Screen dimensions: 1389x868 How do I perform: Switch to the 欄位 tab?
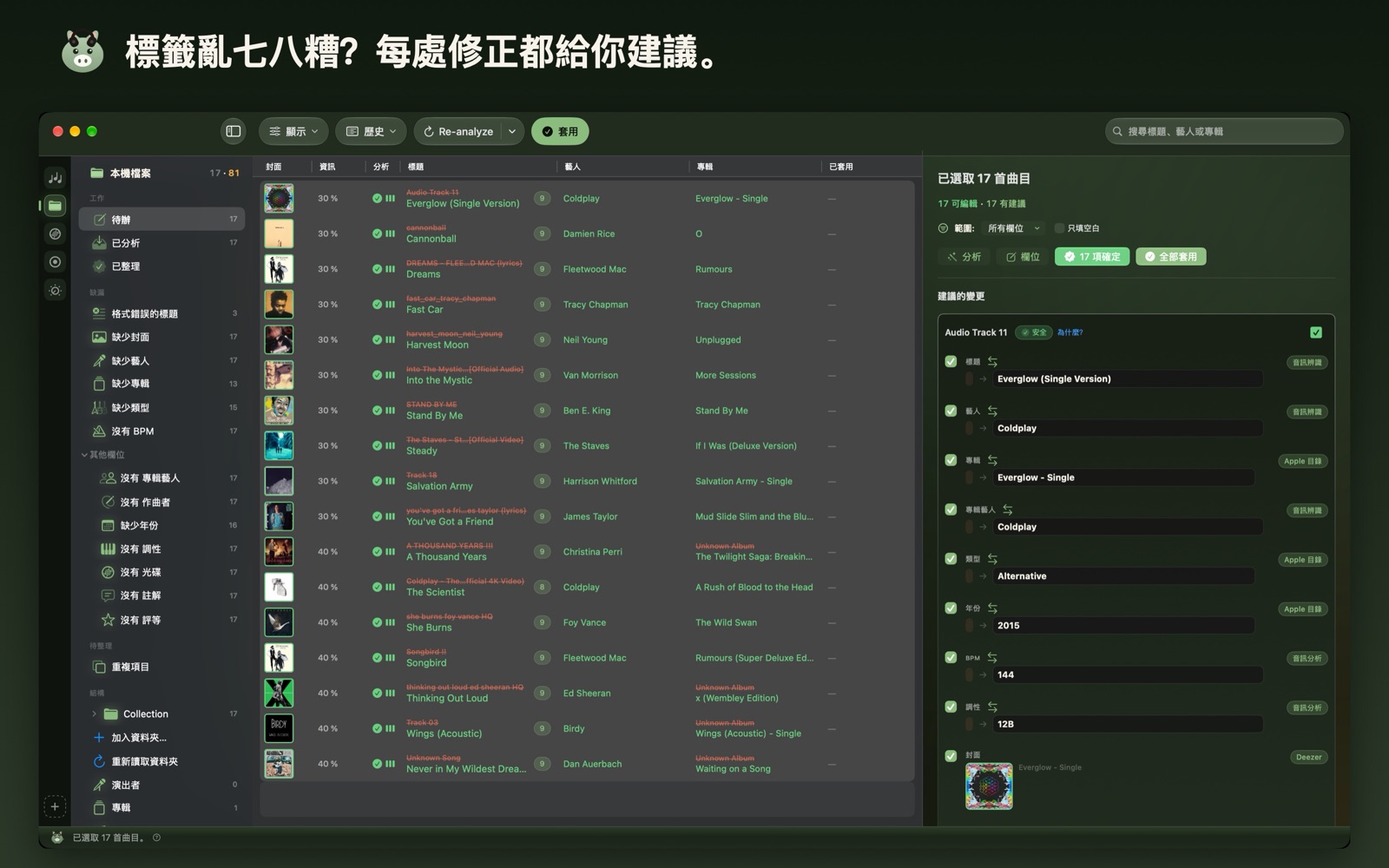point(1023,257)
